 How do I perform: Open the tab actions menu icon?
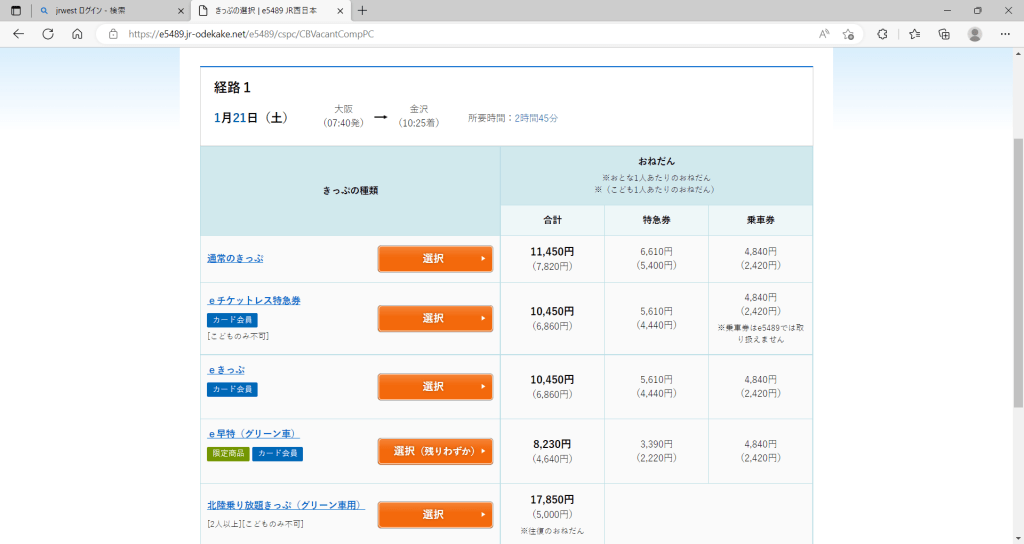(15, 10)
